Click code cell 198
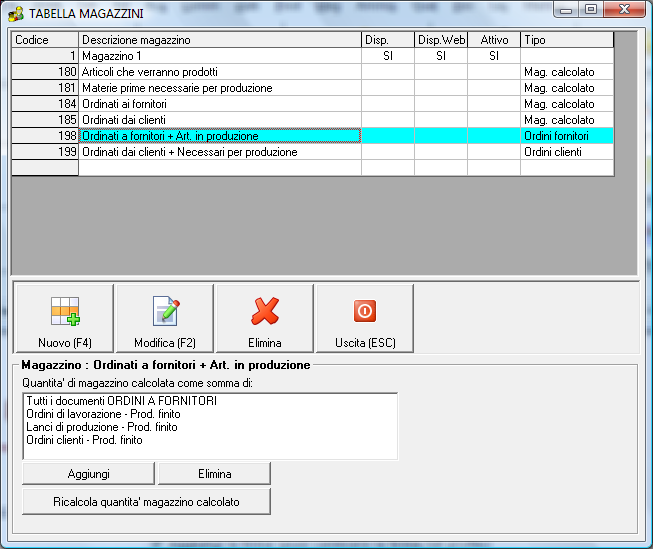653x549 pixels. coord(45,136)
